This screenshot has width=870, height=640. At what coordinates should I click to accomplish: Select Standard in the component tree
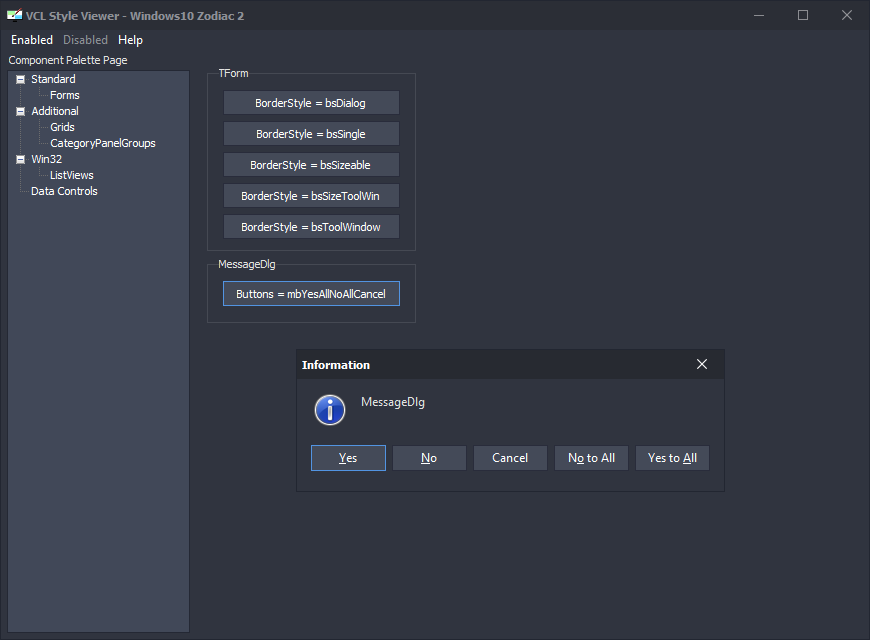pos(53,79)
